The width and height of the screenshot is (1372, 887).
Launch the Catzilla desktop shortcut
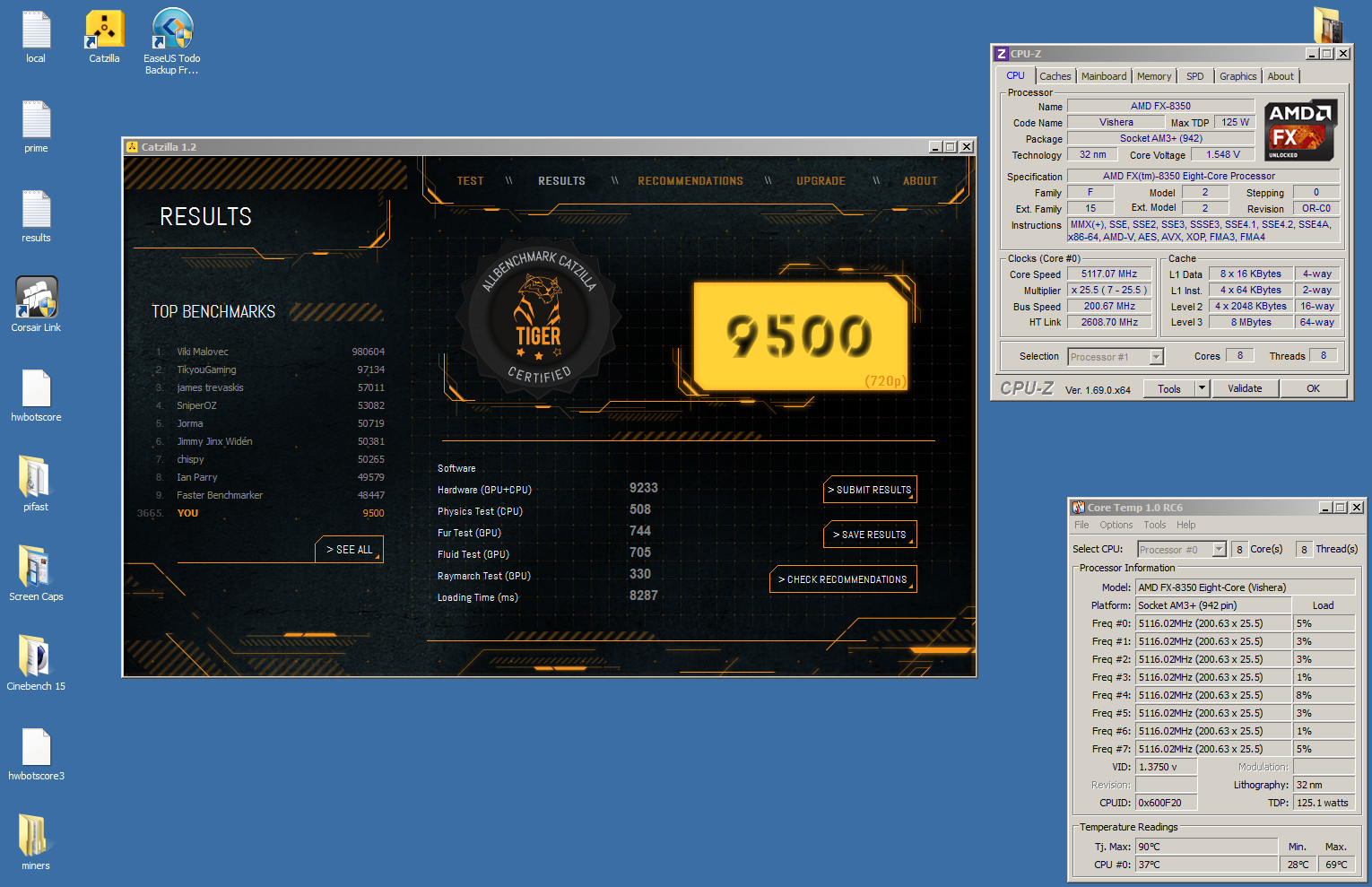pyautogui.click(x=104, y=38)
